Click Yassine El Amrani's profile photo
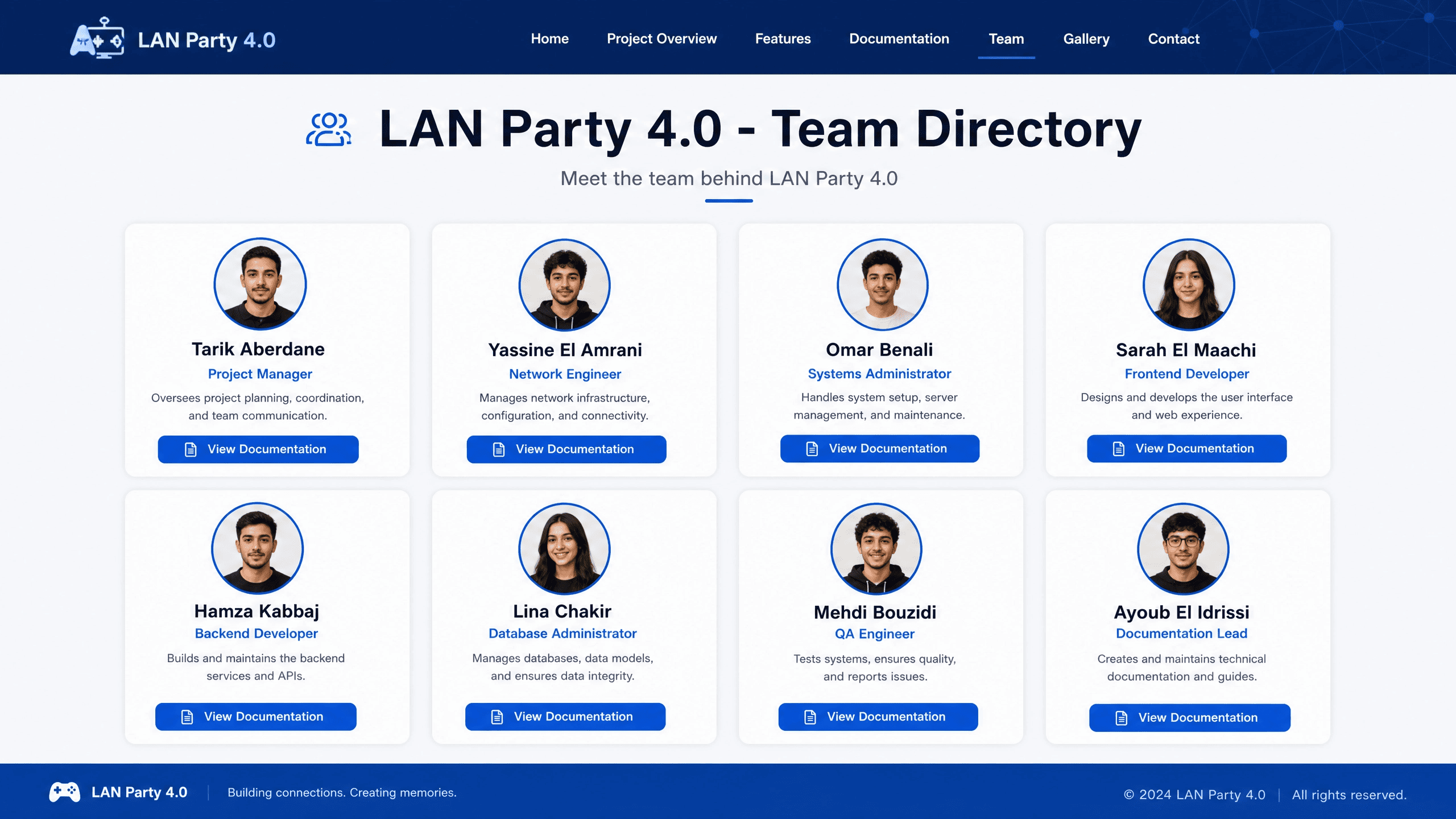The height and width of the screenshot is (819, 1456). [x=565, y=284]
